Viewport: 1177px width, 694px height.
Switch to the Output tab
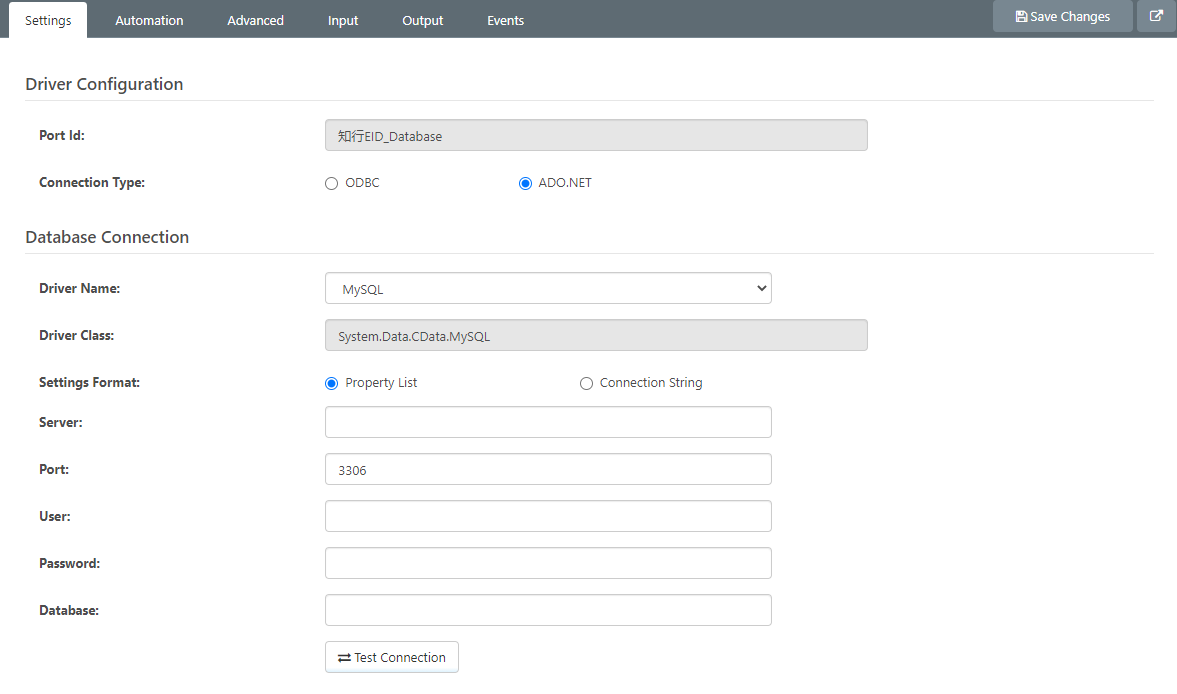tap(422, 20)
